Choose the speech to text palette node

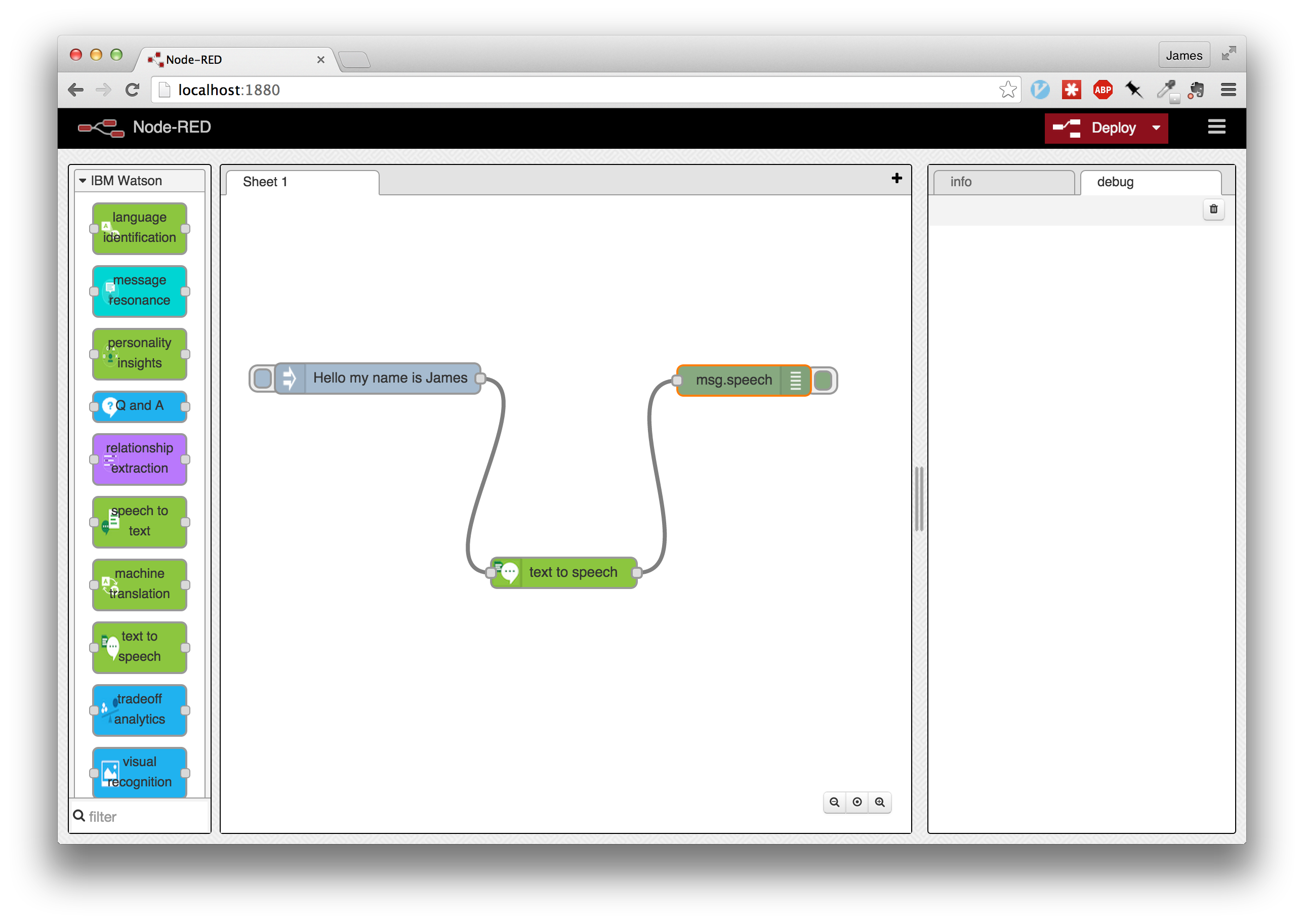(x=139, y=521)
